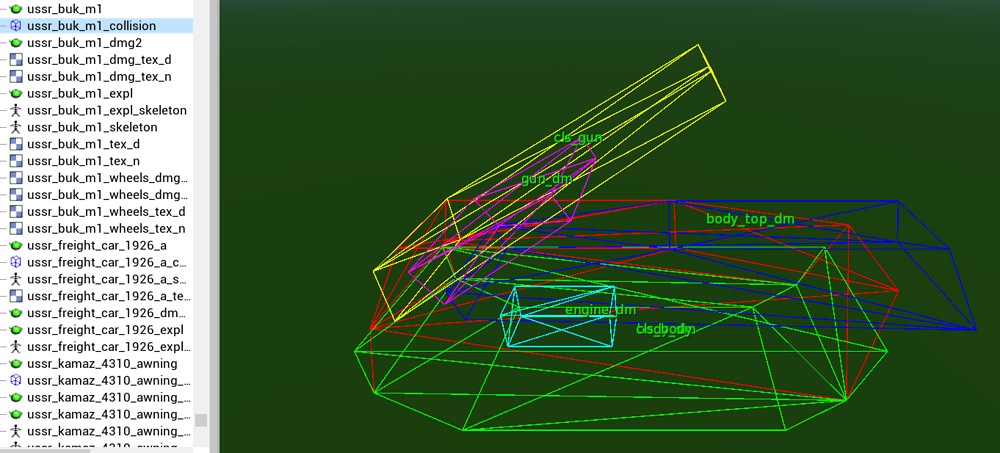The image size is (1000, 453).
Task: Choose the ussr_freight_car_1926_expl model entry
Action: [x=105, y=330]
